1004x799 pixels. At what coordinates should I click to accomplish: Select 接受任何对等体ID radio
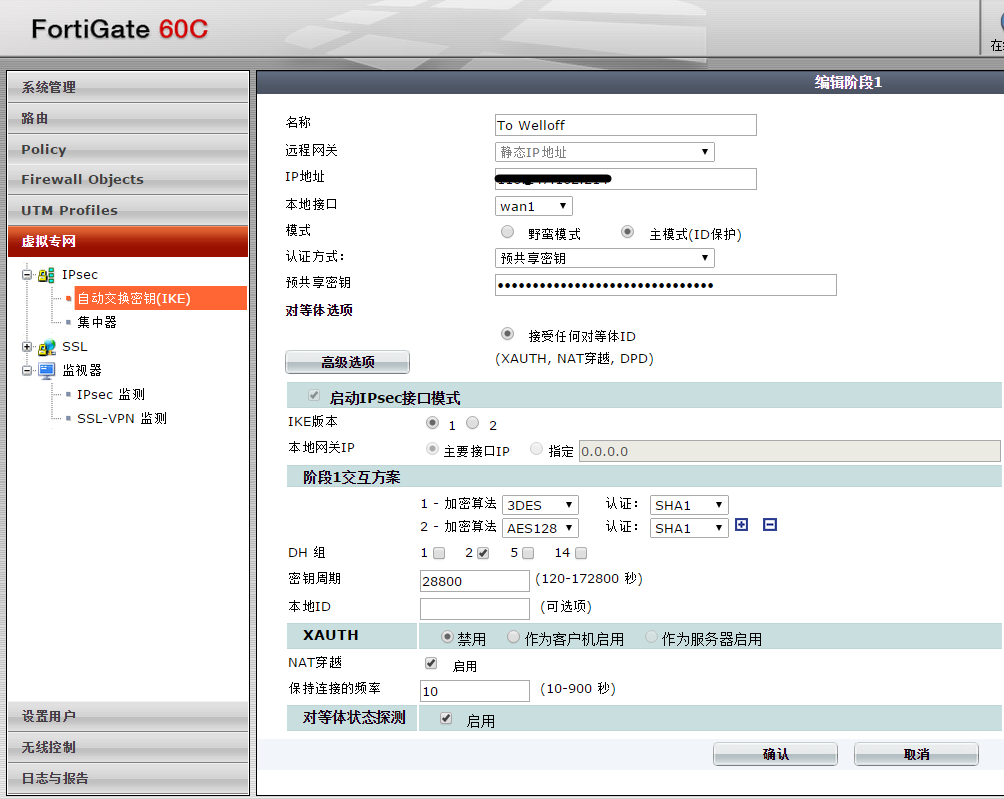[x=508, y=334]
